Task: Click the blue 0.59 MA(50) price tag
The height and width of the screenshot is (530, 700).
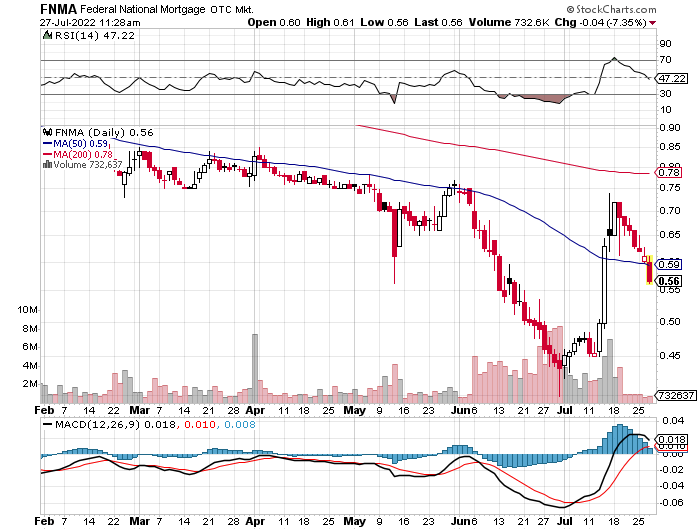Action: point(668,264)
